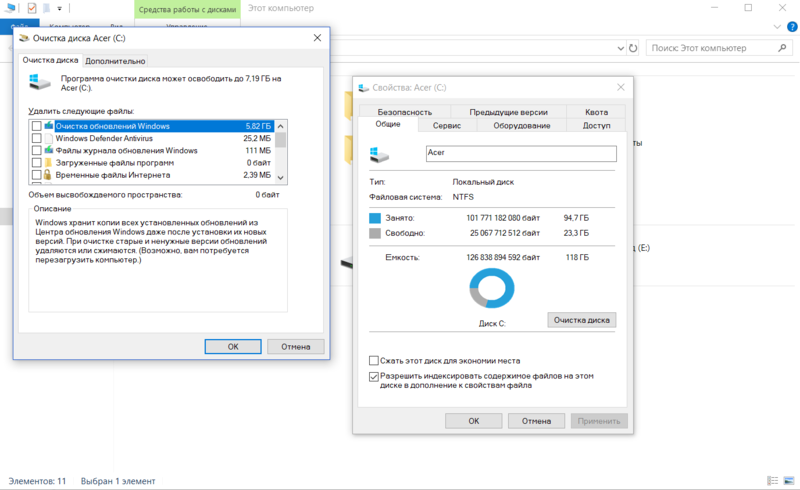Click the 'Поиск: Этот компьютер' search box
The height and width of the screenshot is (490, 800).
pyautogui.click(x=719, y=48)
